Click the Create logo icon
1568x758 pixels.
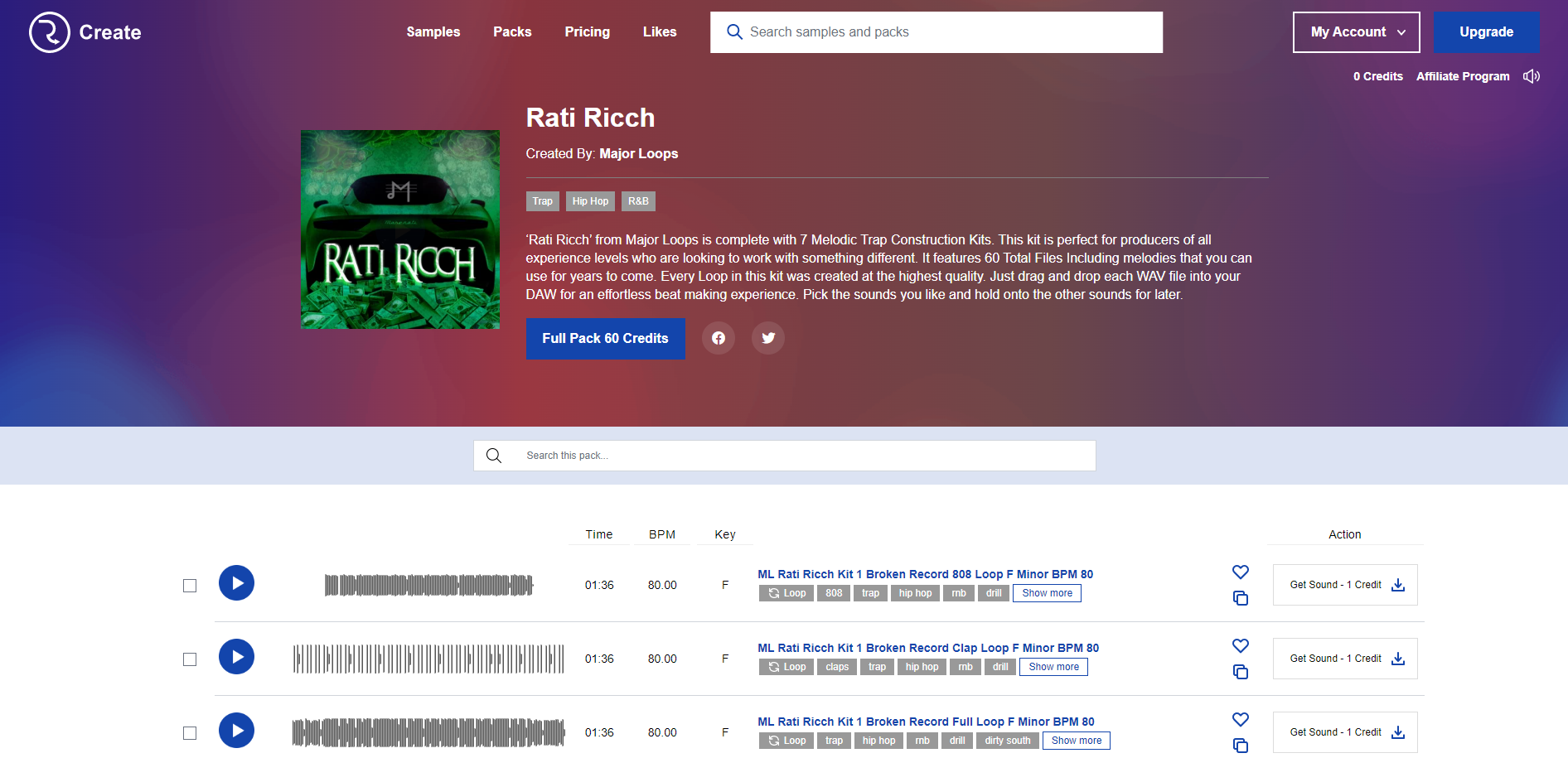50,31
